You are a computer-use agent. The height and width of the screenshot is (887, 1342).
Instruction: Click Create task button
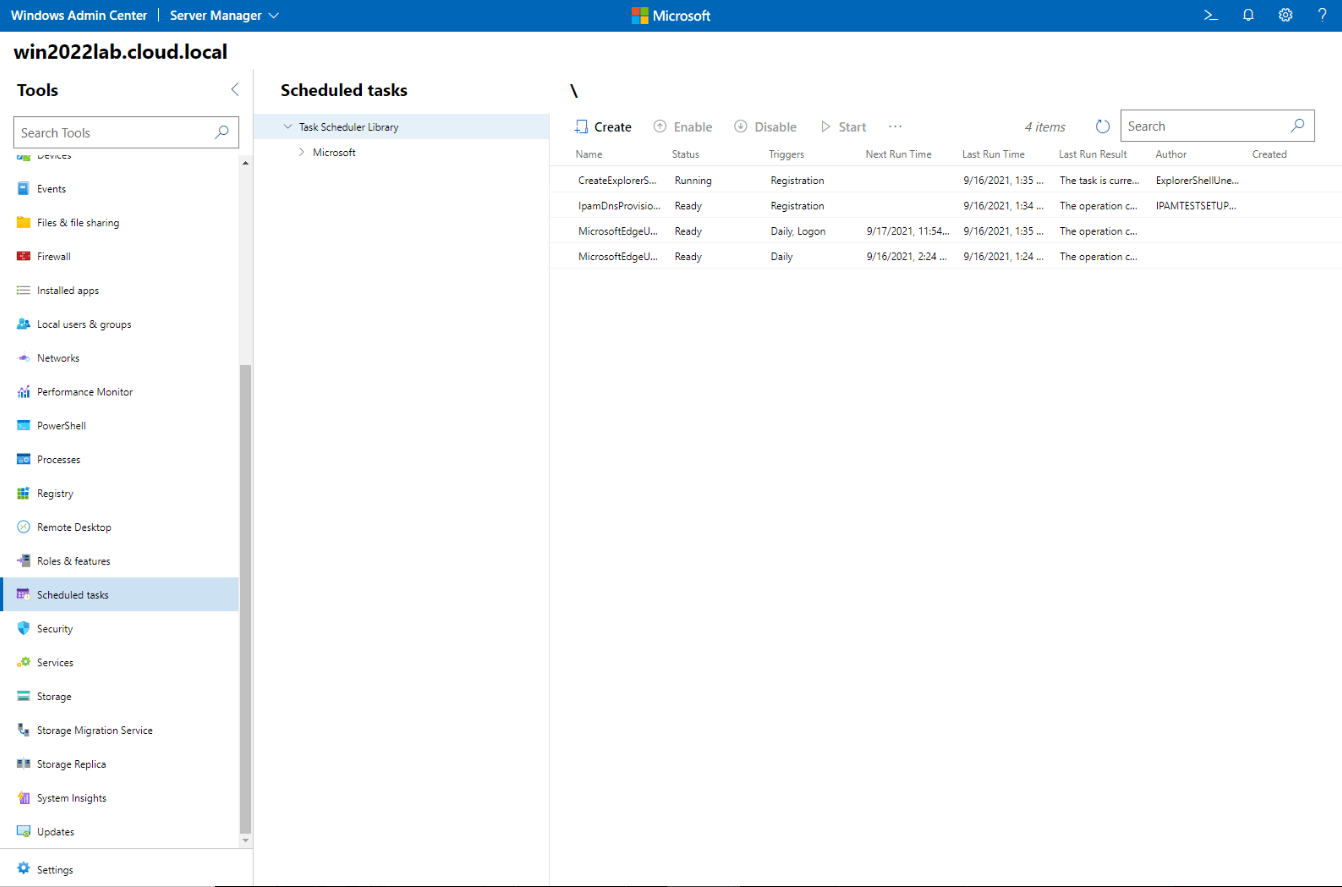coord(603,127)
